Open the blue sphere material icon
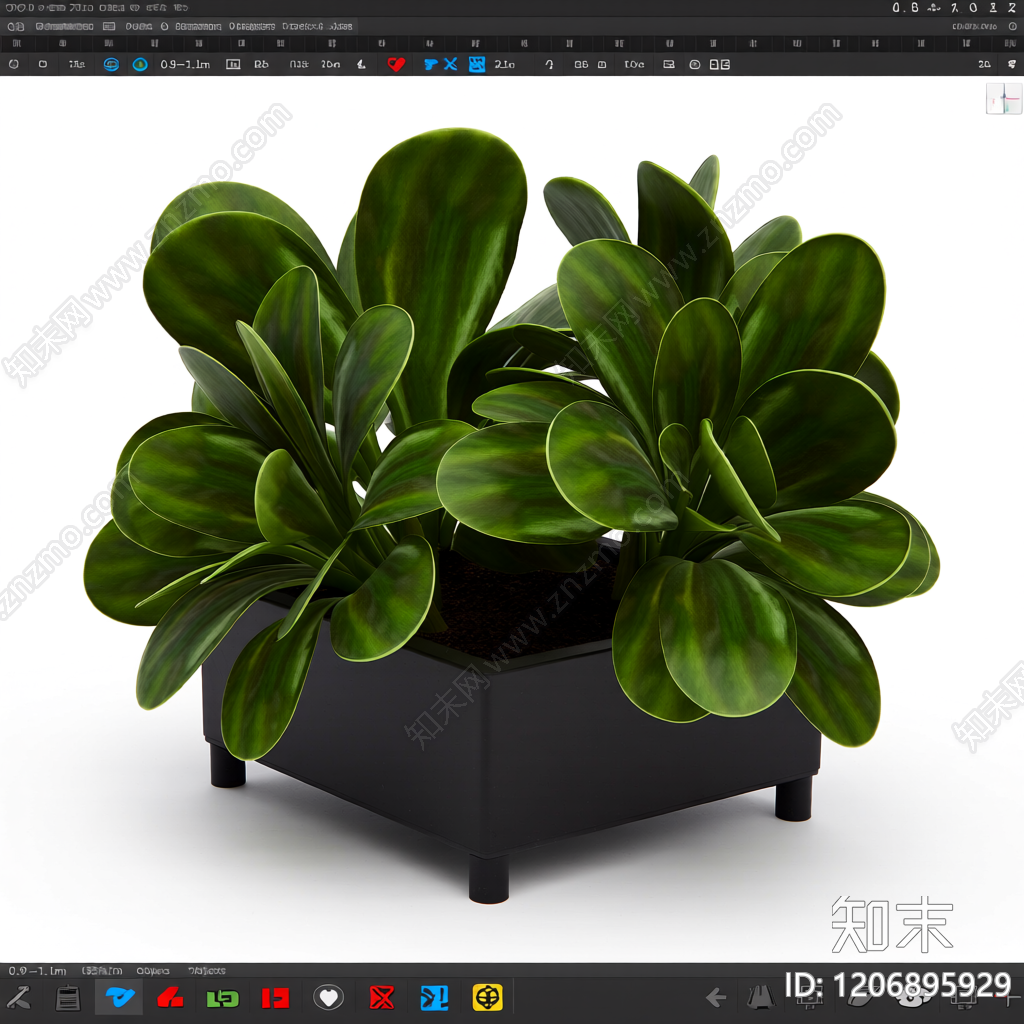Image resolution: width=1024 pixels, height=1024 pixels. [139, 64]
